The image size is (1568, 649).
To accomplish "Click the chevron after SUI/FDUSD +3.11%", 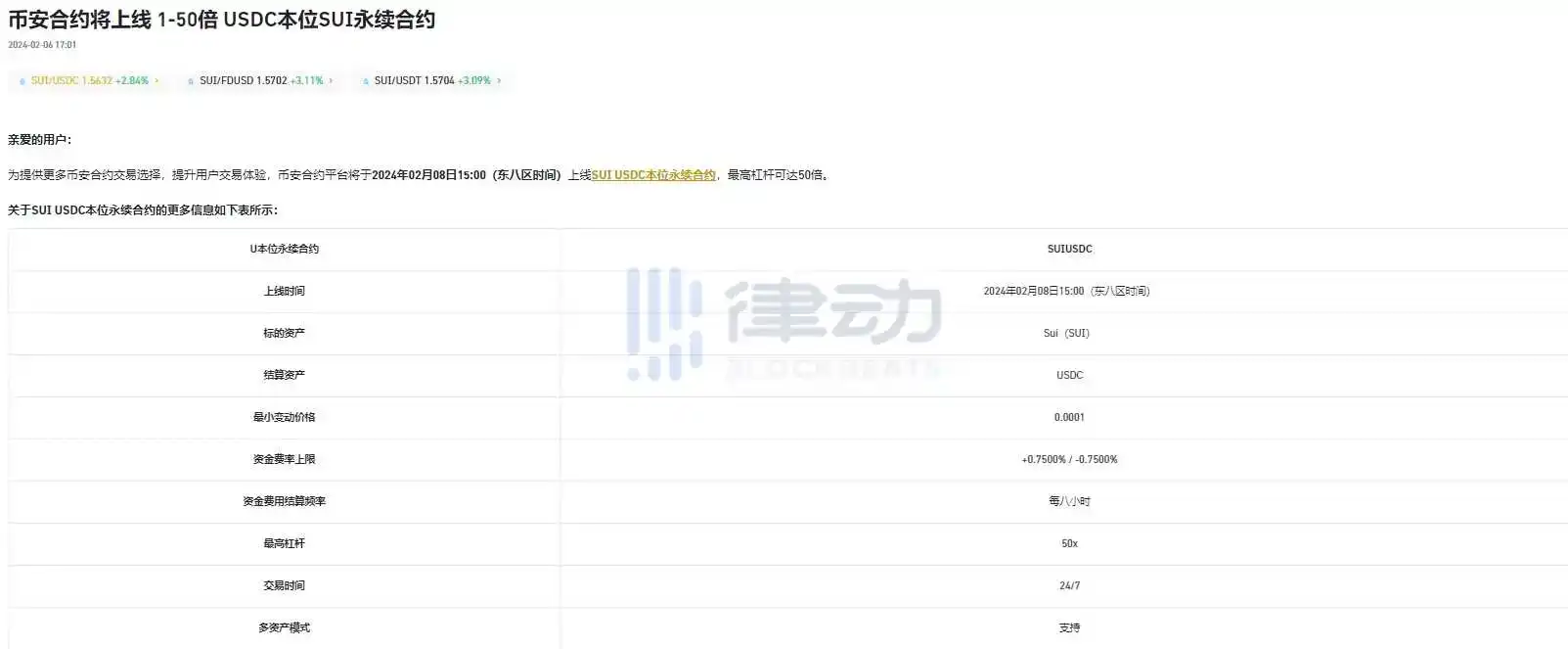I will point(331,81).
